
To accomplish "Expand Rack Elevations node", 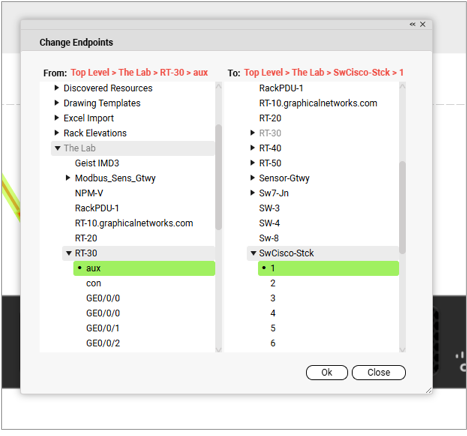I will (57, 133).
